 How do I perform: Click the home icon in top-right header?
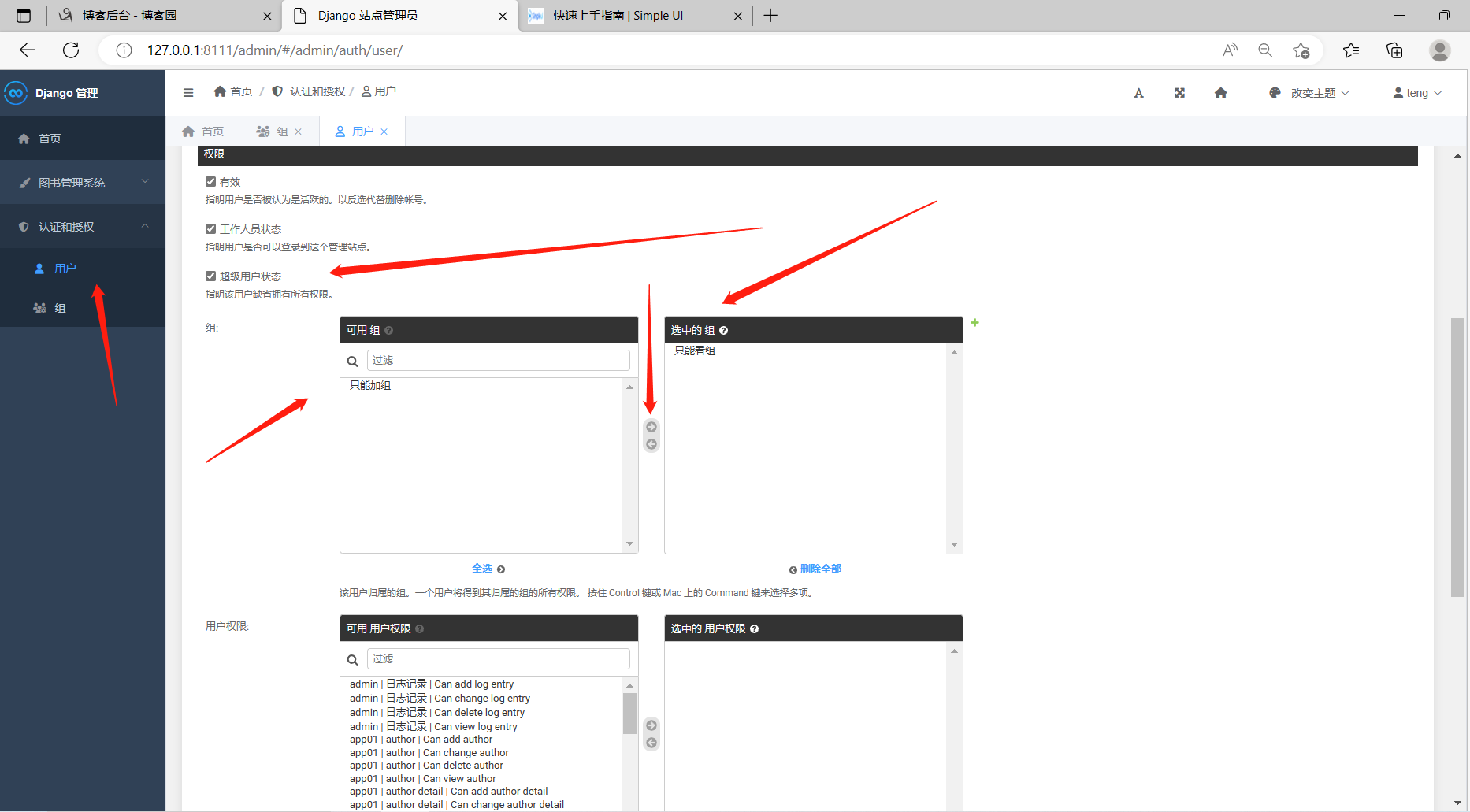point(1221,93)
